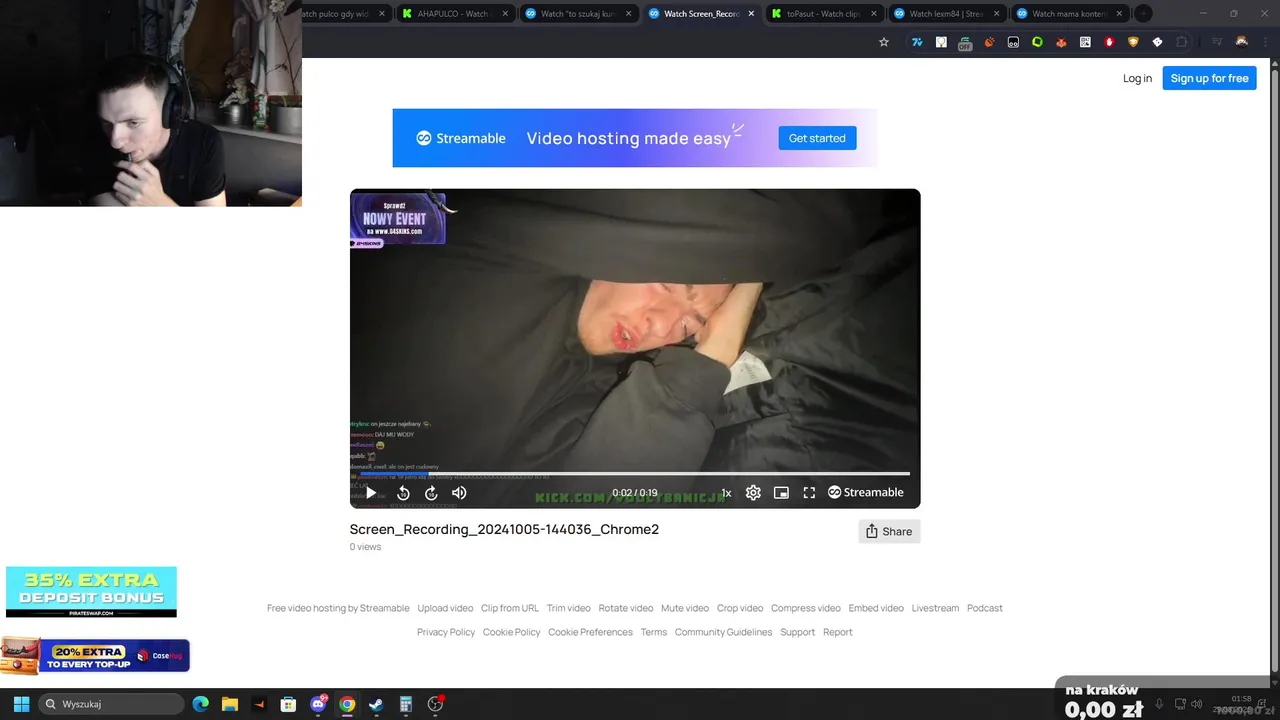Skip forward 10 seconds in video
Image resolution: width=1280 pixels, height=720 pixels.
pos(431,493)
